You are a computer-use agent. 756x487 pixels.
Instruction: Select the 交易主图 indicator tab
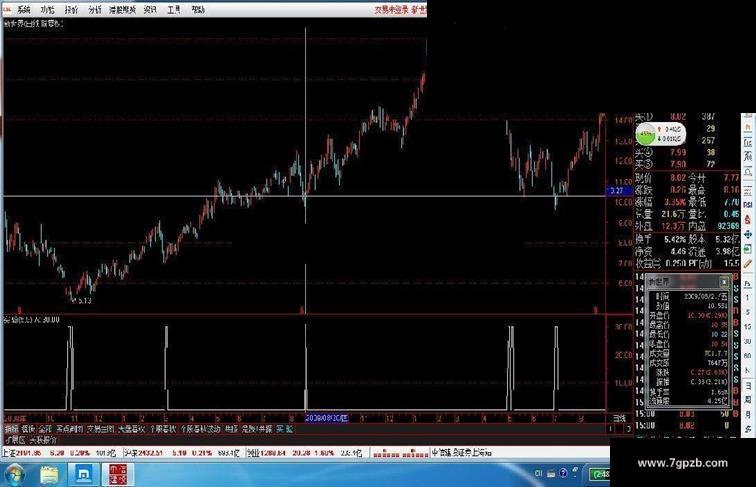tap(101, 429)
